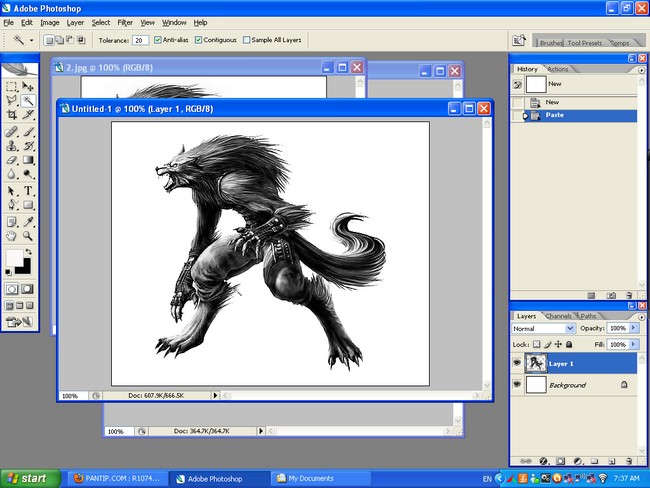Select the History Brush tool

tap(28, 146)
